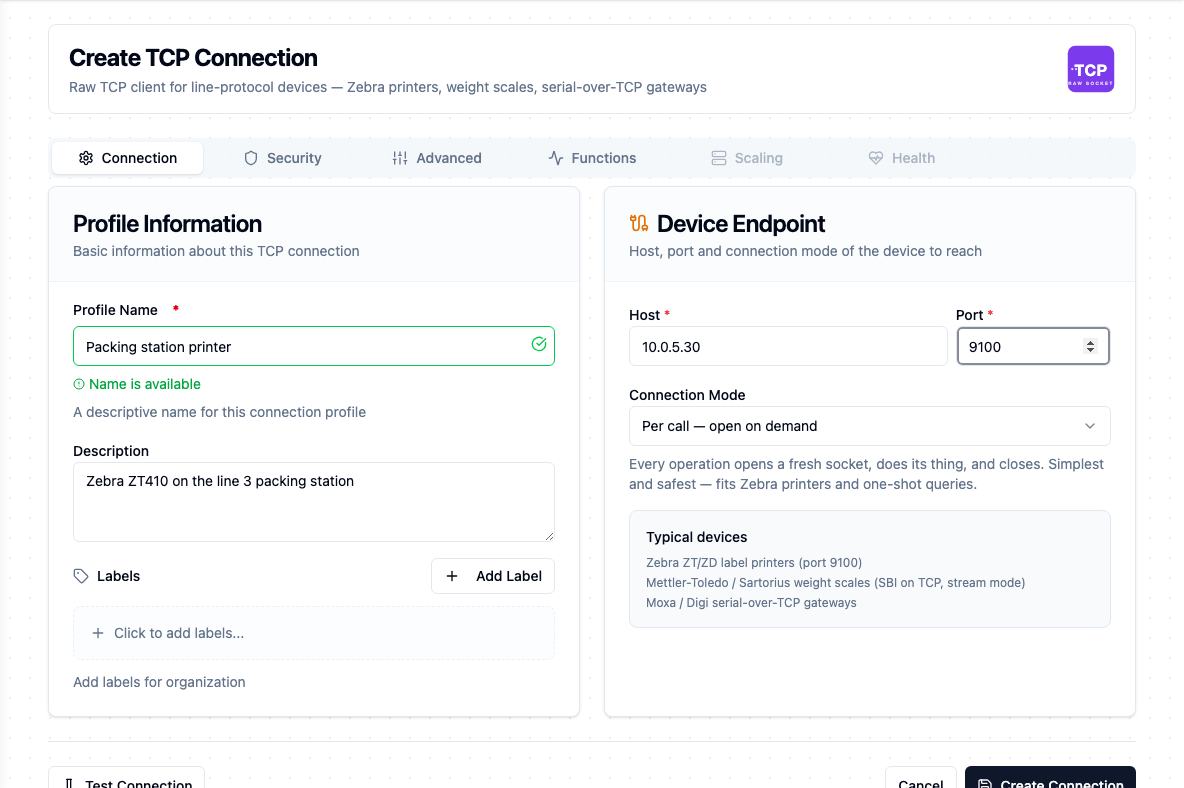Focus the Host input field
This screenshot has width=1184, height=788.
point(788,346)
